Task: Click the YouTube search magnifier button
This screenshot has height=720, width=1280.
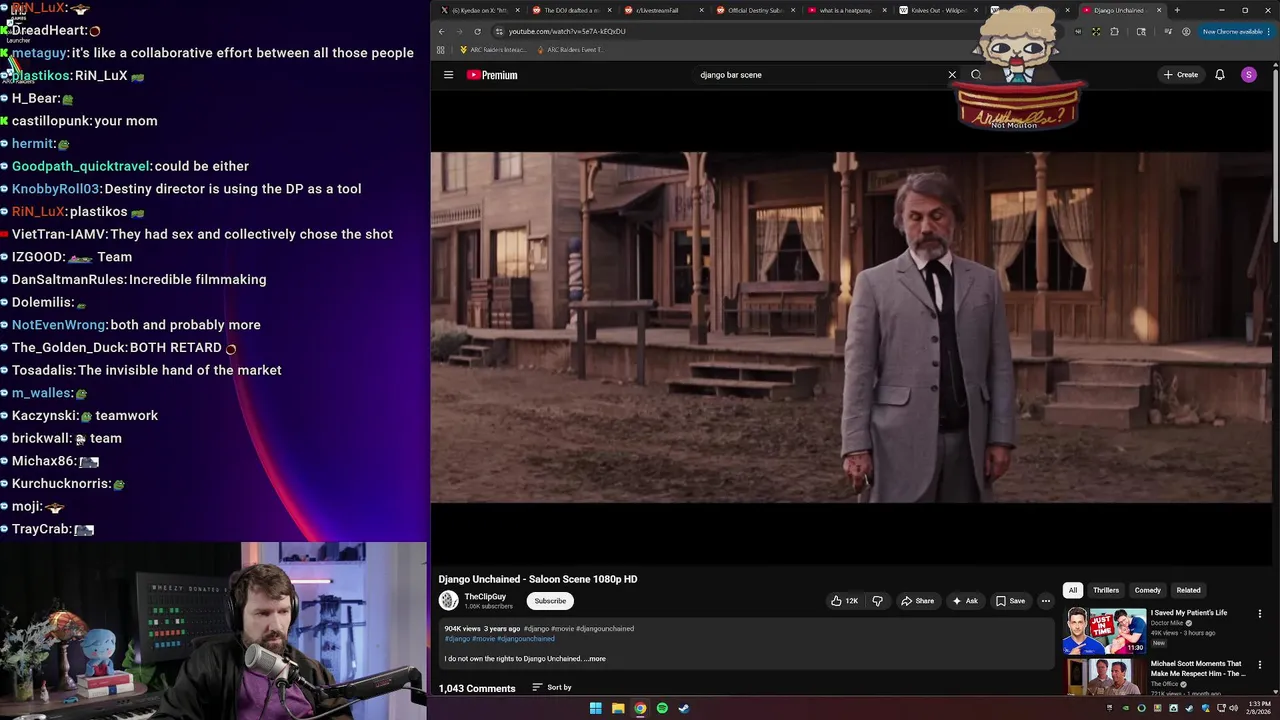Action: point(976,75)
